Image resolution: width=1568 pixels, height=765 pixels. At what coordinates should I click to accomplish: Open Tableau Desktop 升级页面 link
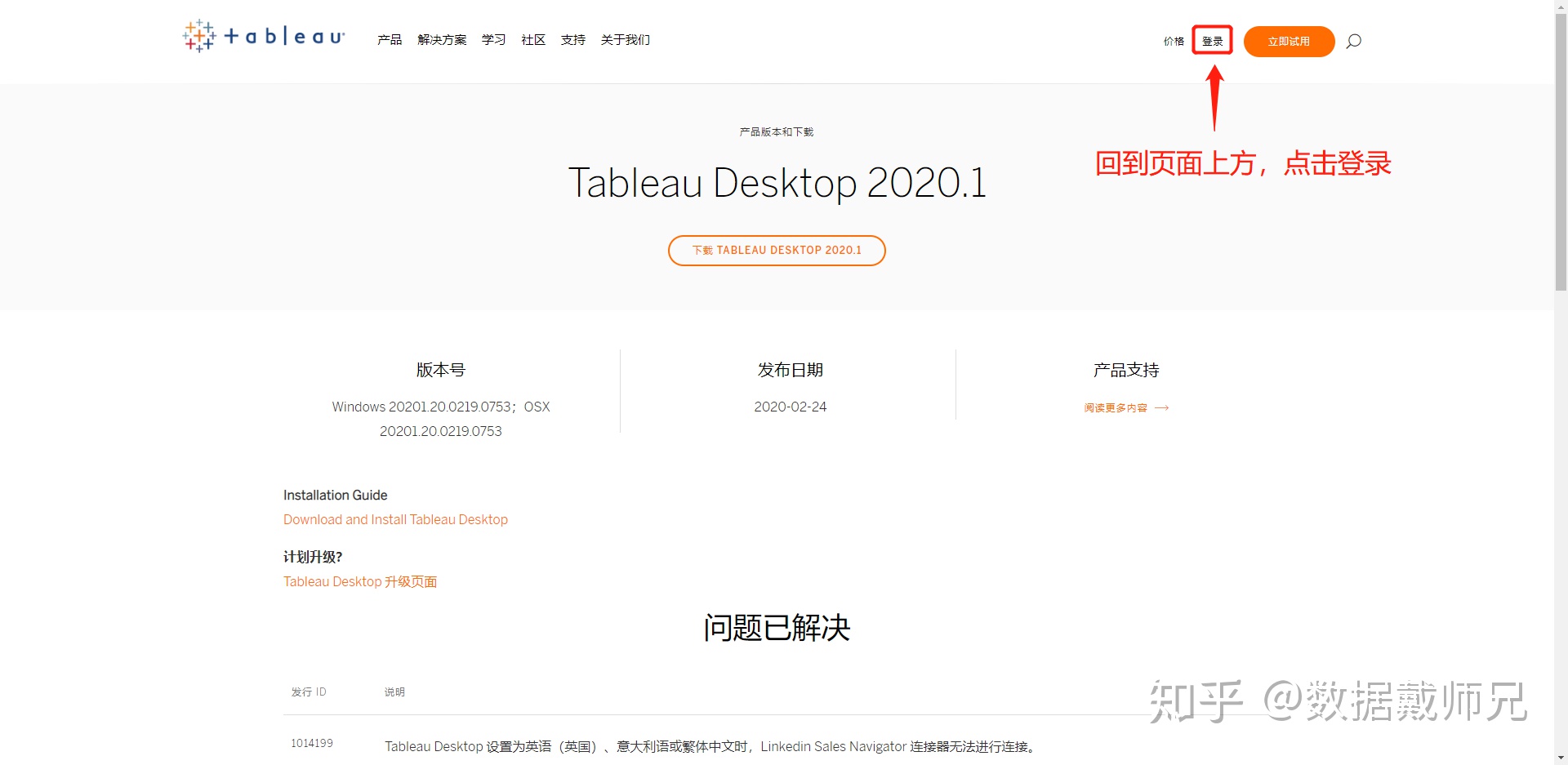click(360, 581)
